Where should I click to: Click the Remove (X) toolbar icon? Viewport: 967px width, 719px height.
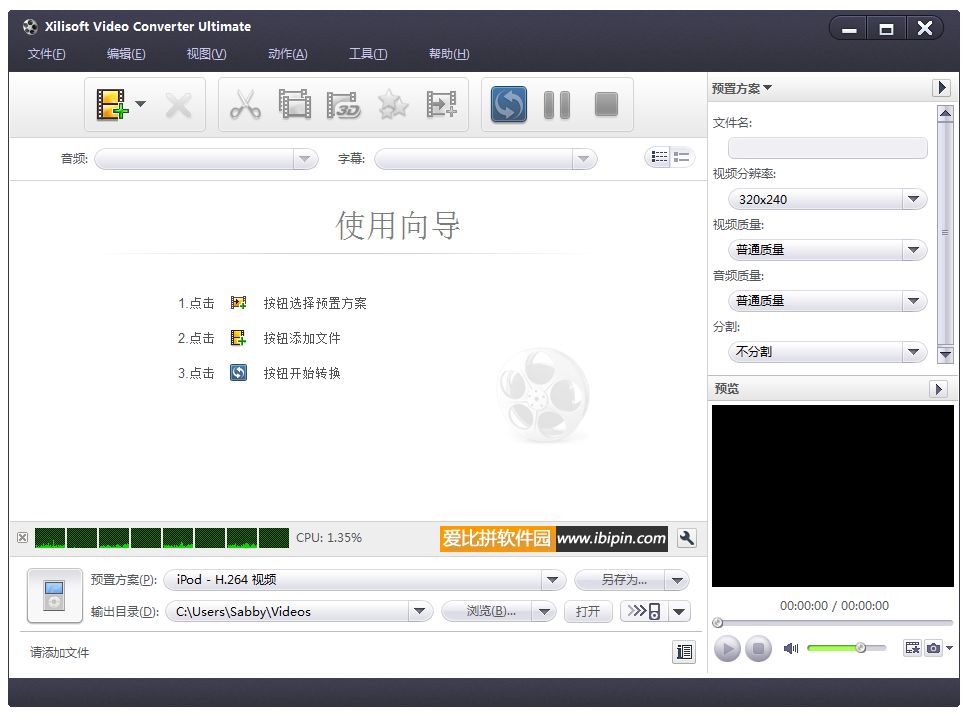point(179,105)
